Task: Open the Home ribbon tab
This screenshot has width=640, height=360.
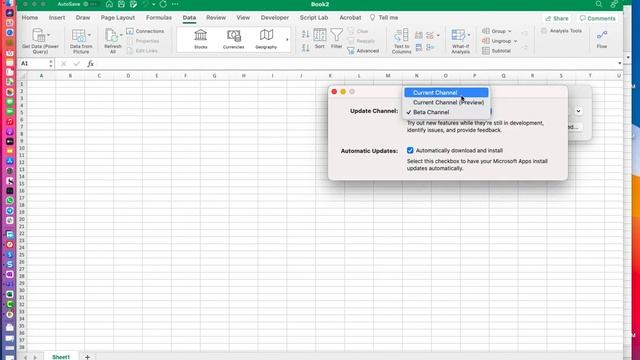Action: coord(30,18)
